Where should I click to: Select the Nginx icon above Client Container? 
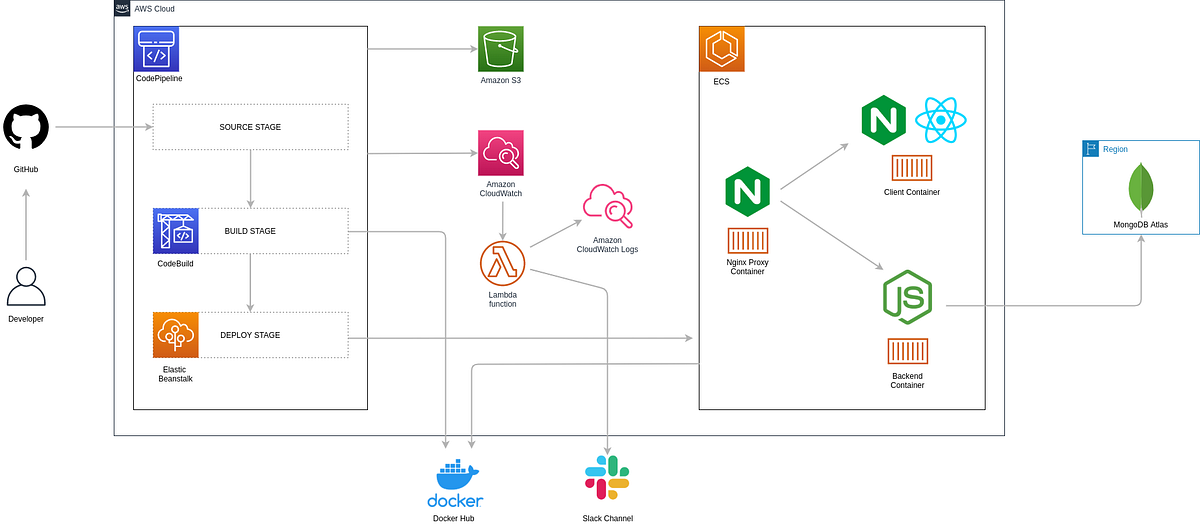pyautogui.click(x=884, y=121)
